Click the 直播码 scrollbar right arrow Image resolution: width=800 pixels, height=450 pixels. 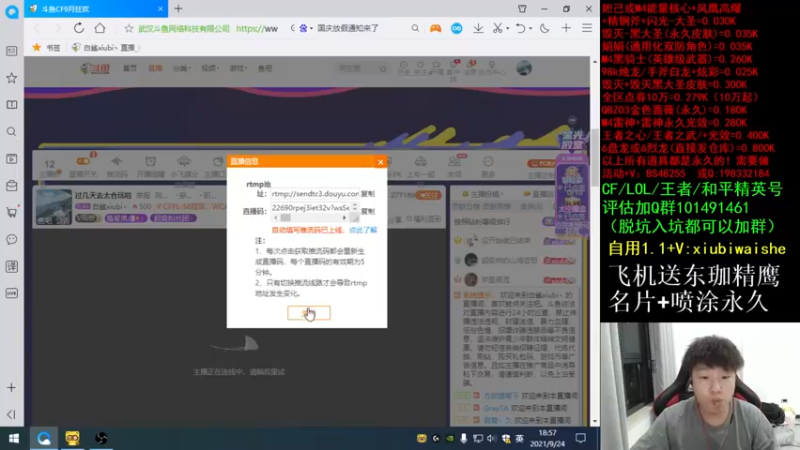click(344, 218)
